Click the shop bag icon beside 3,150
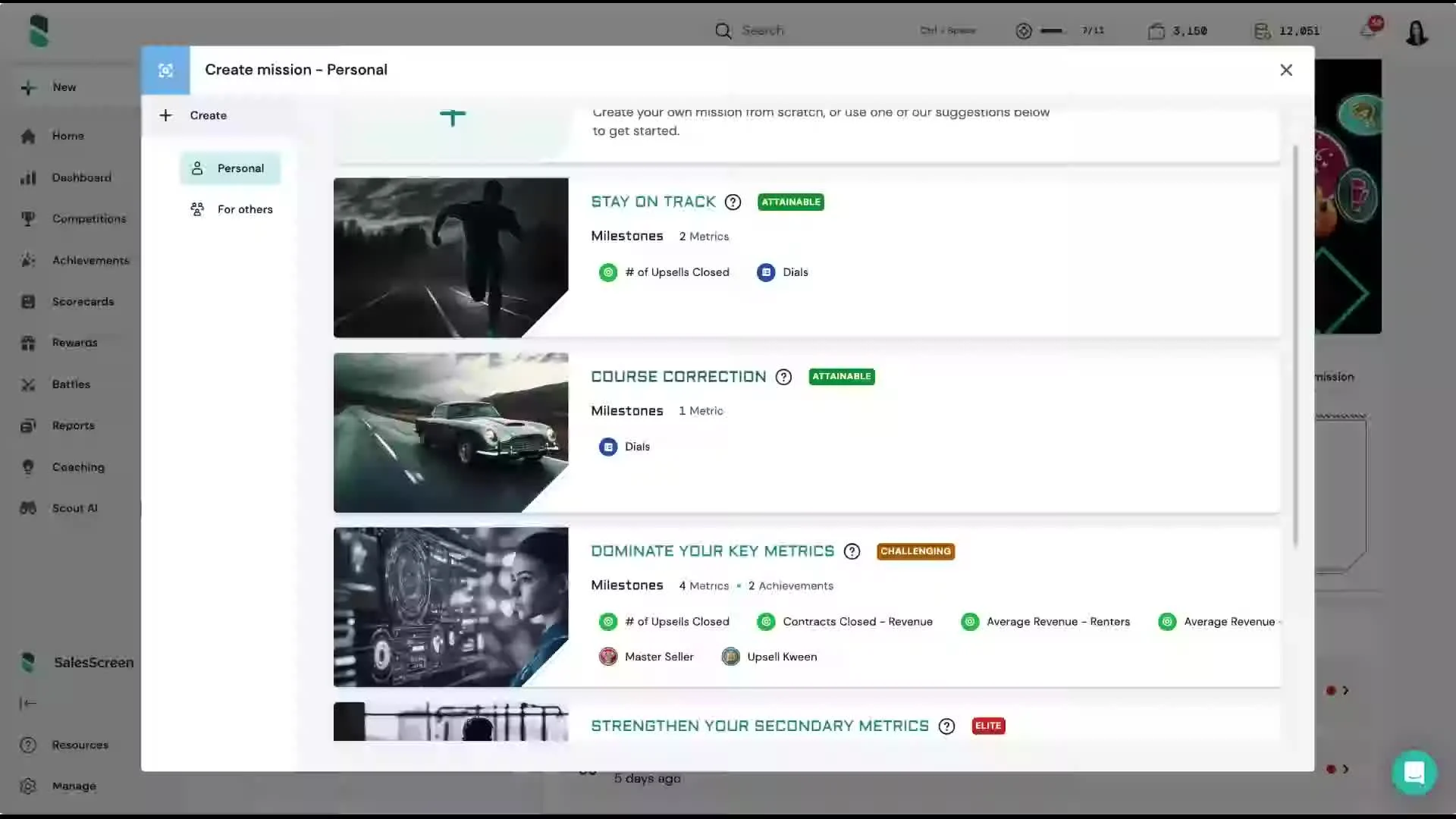The image size is (1456, 819). [1156, 31]
